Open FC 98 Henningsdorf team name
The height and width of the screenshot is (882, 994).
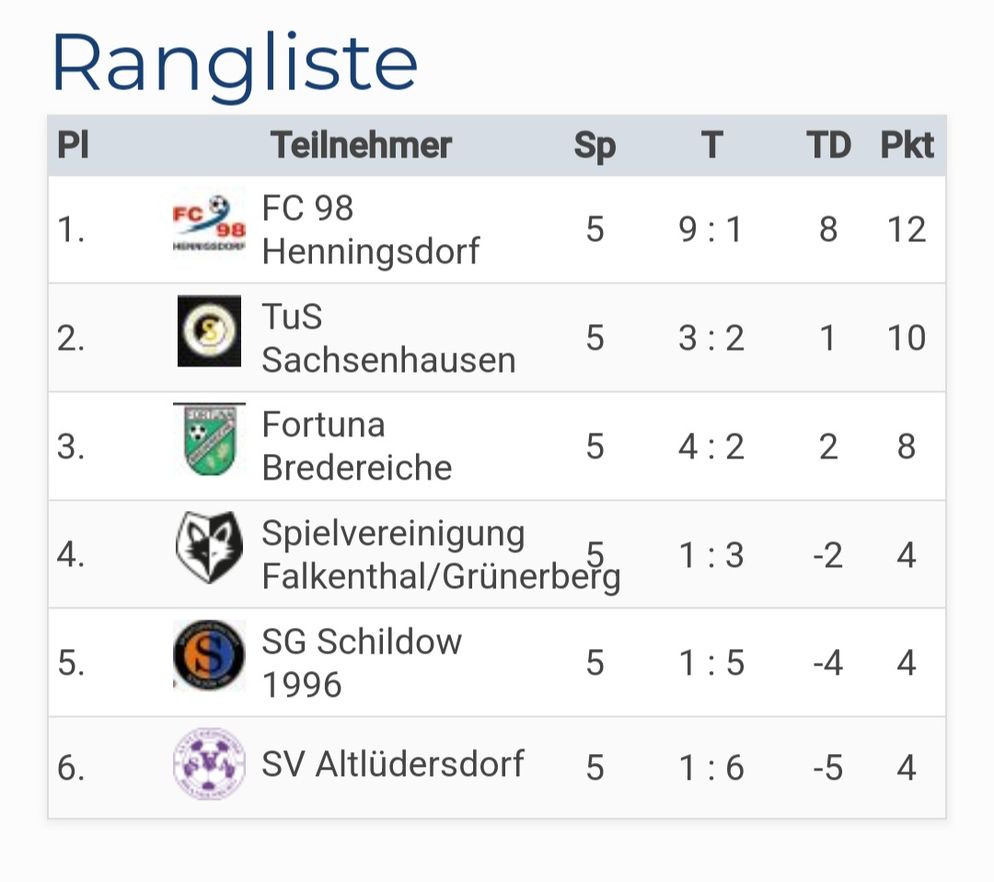(370, 230)
